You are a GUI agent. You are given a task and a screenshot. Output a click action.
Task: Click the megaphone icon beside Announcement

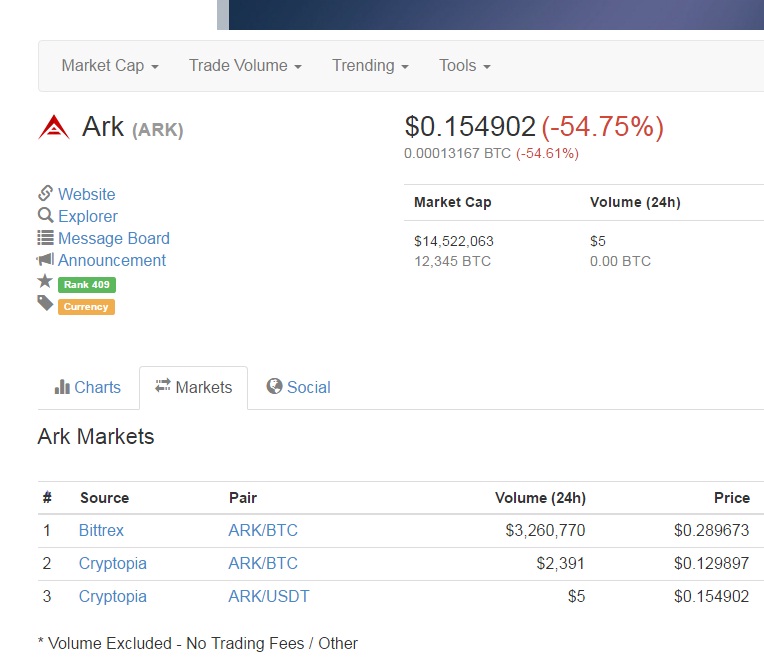45,259
